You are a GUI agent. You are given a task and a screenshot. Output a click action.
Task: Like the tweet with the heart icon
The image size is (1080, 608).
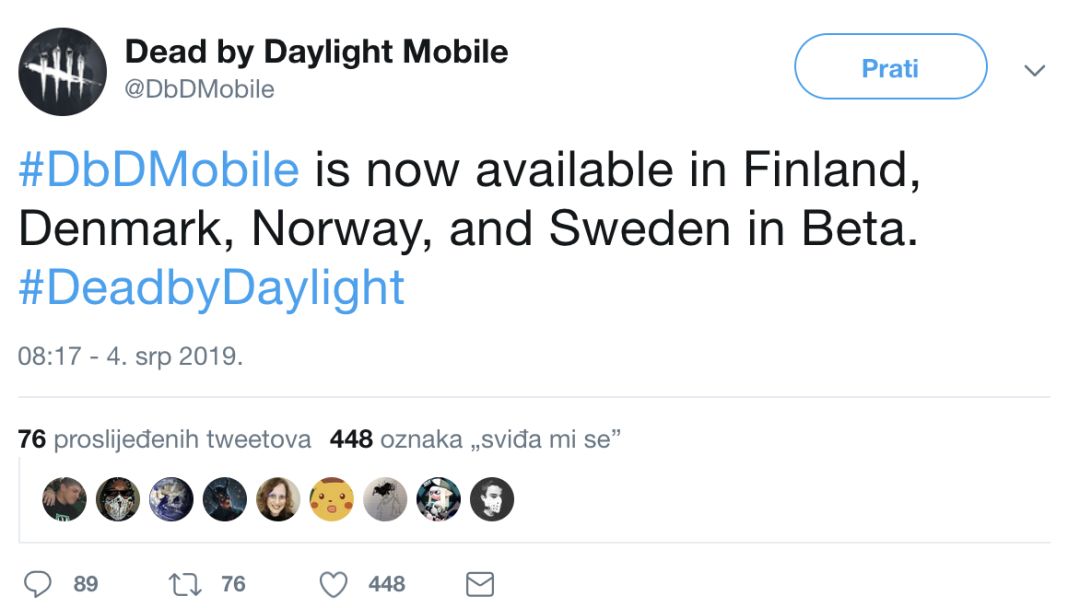click(x=337, y=583)
